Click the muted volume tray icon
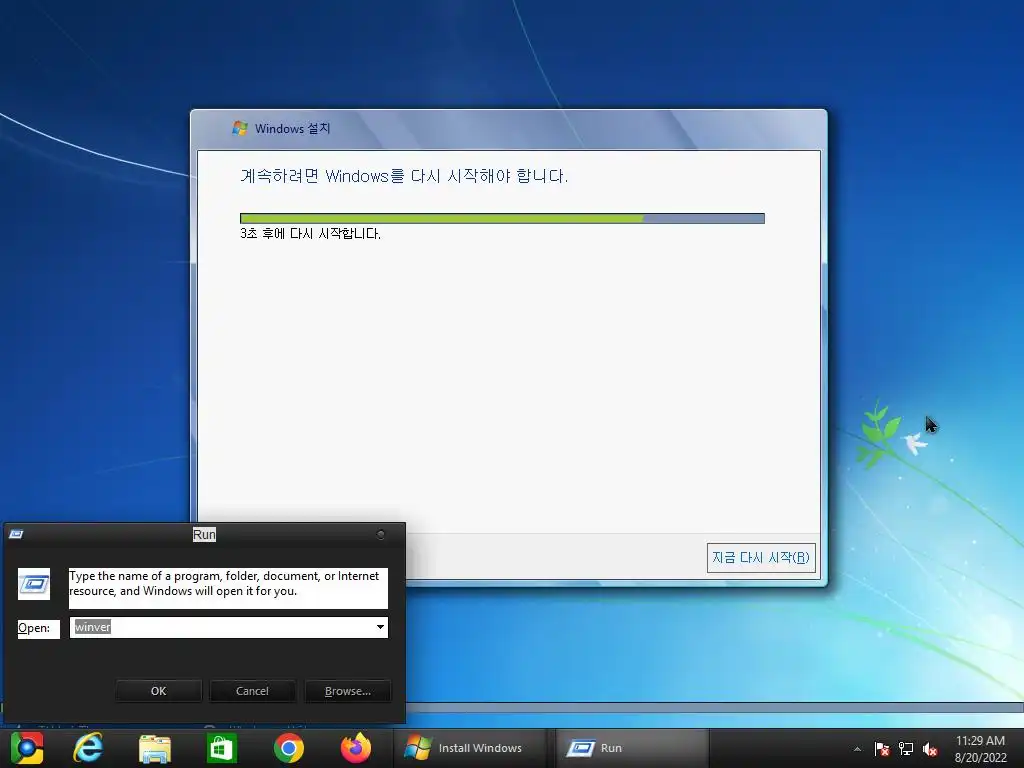This screenshot has height=768, width=1024. point(930,749)
